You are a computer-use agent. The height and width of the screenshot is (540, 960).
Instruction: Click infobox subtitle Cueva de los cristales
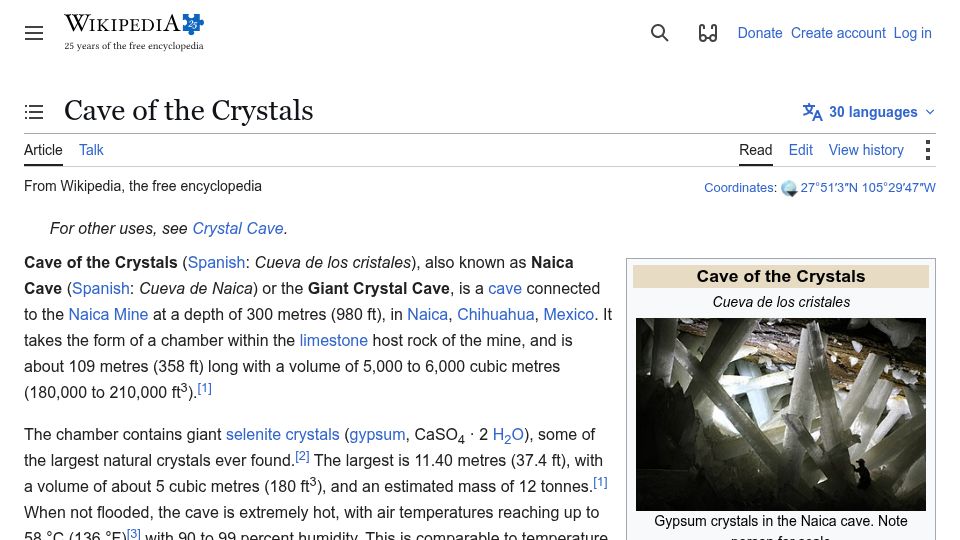point(781,302)
